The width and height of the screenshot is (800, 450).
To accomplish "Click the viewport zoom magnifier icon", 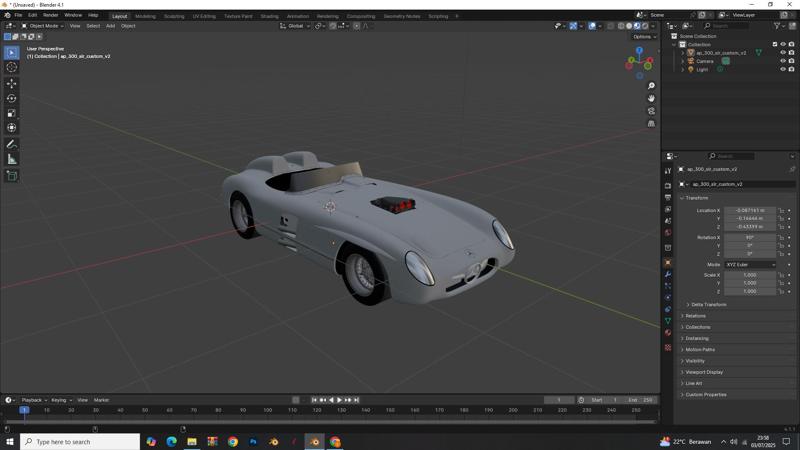I will coord(651,86).
